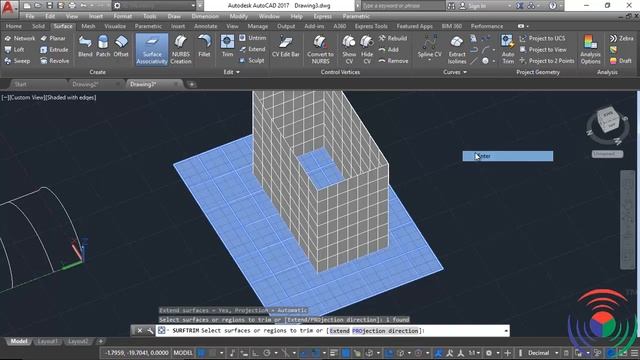640x360 pixels.
Task: Click Project to 2 Points
Action: [x=547, y=61]
